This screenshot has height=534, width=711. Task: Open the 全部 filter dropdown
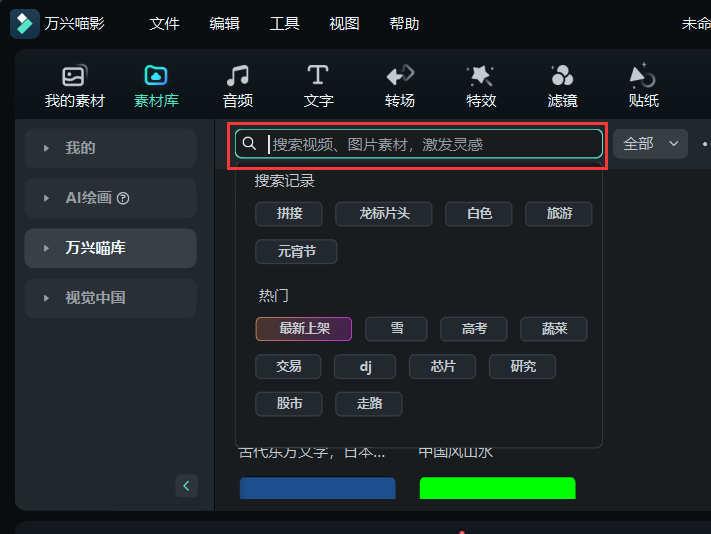(650, 144)
